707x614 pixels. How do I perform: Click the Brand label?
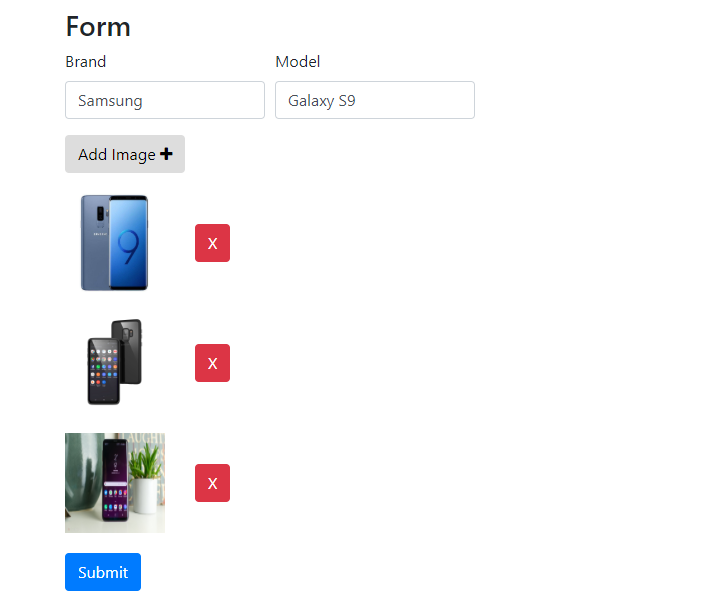click(86, 62)
